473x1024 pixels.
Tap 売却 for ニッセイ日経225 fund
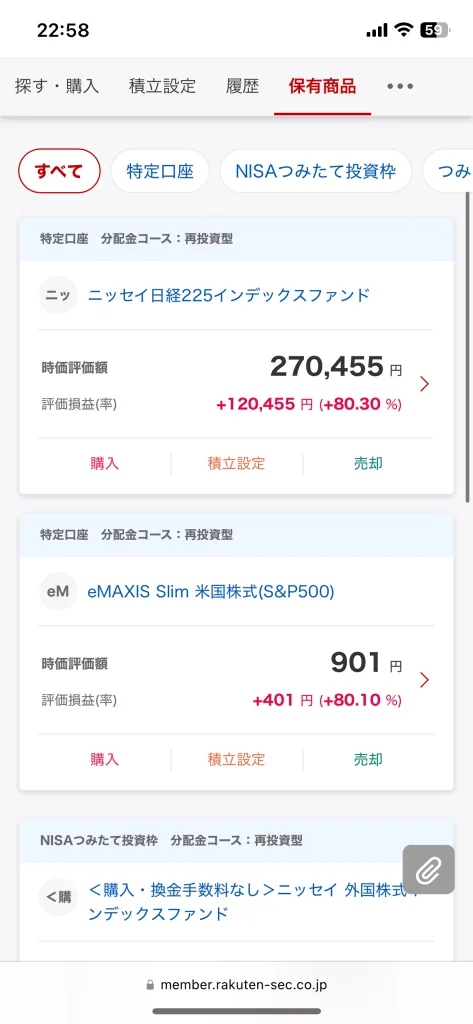tap(368, 464)
